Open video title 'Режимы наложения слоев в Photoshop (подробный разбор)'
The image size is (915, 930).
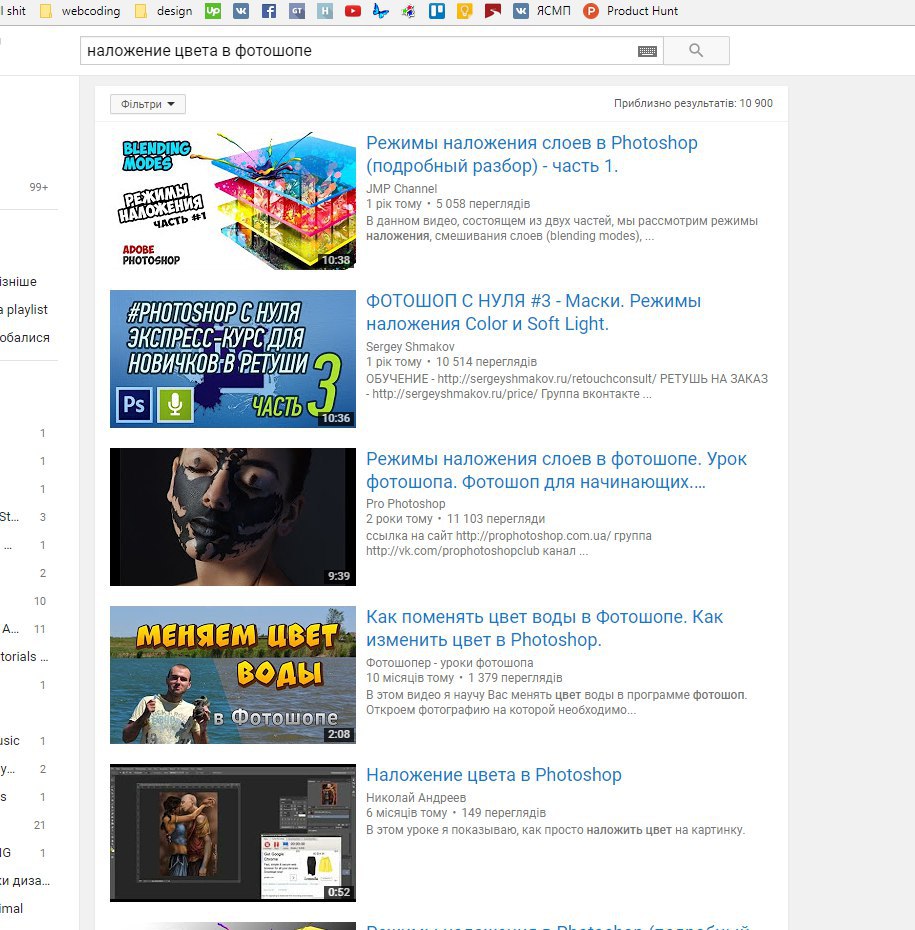click(x=531, y=154)
